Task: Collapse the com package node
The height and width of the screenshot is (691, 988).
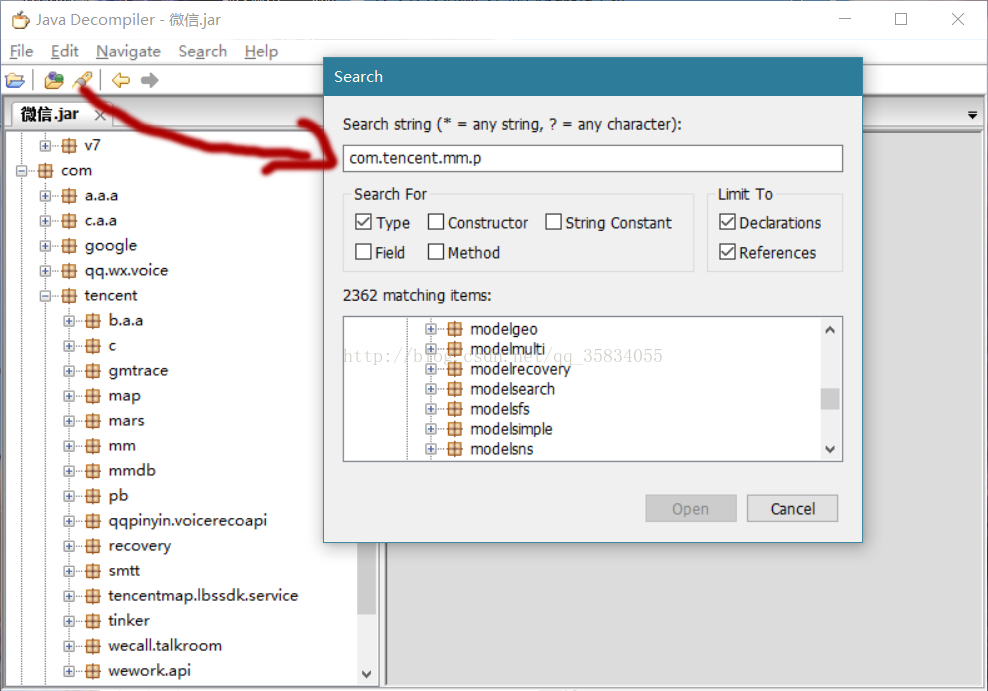Action: (22, 171)
